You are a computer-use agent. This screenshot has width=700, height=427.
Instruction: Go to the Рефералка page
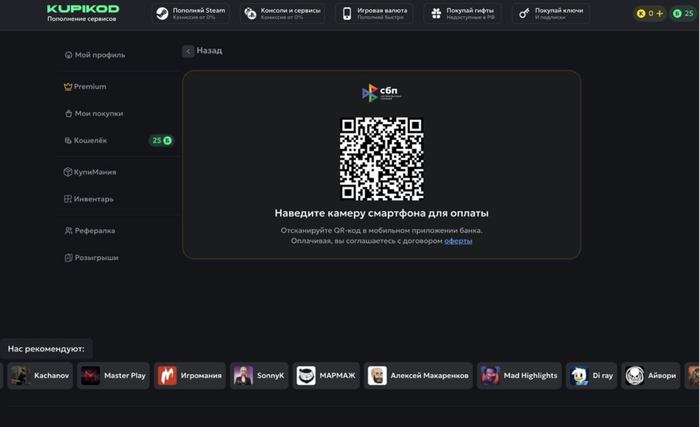94,231
